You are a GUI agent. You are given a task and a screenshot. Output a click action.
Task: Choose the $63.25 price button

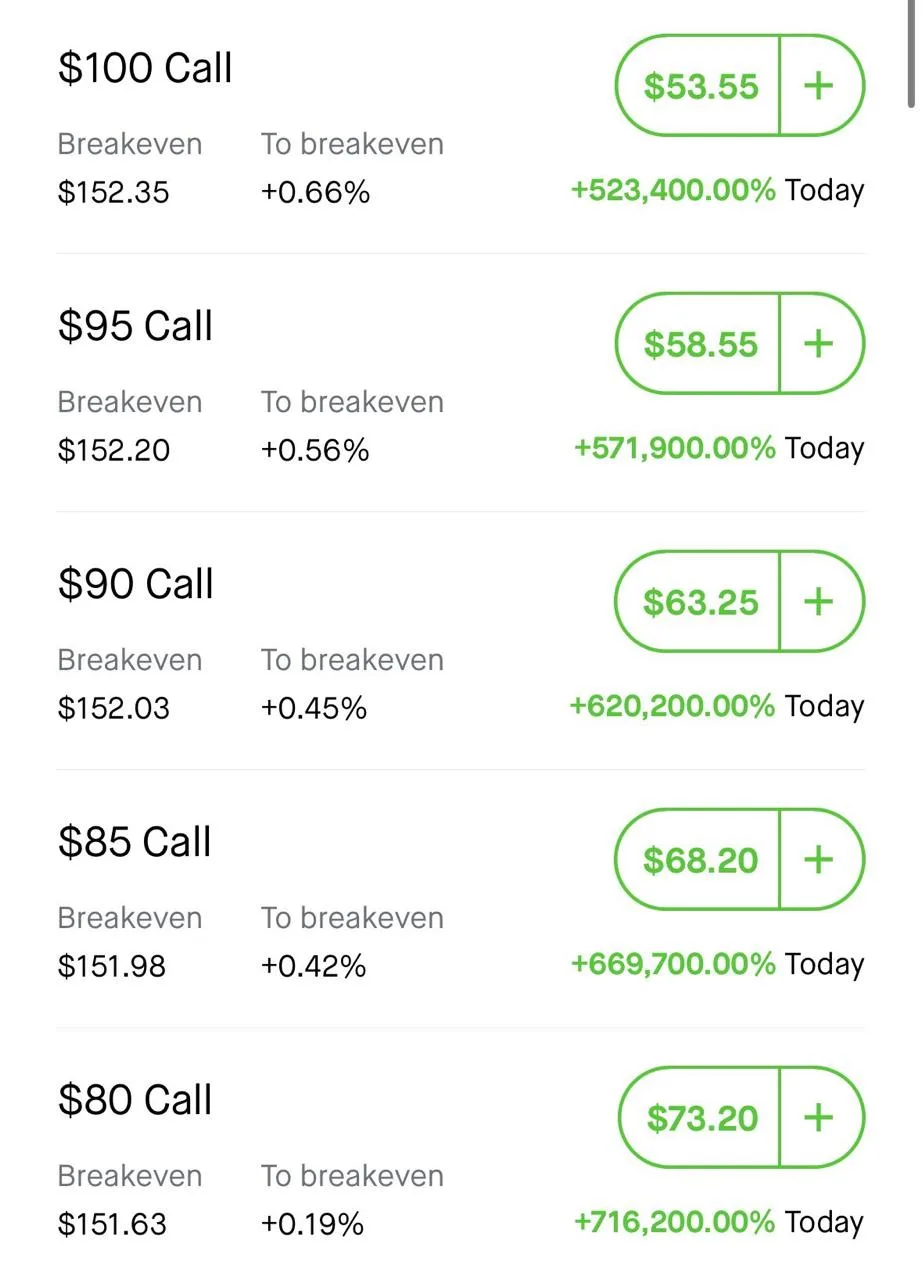click(699, 602)
